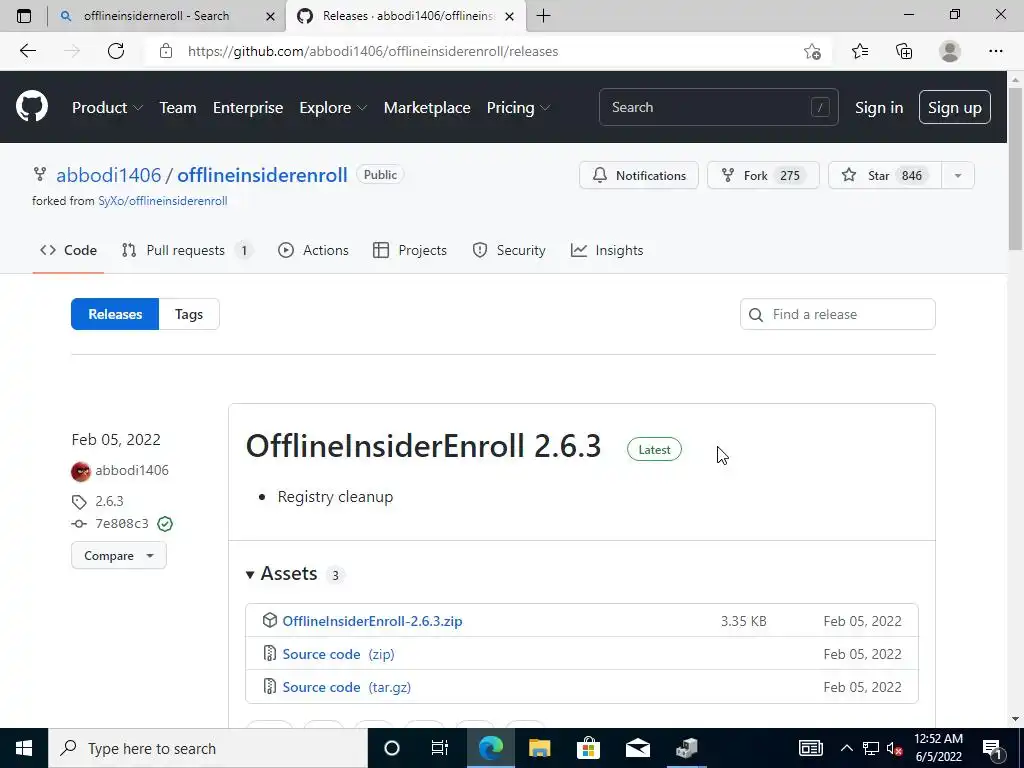Image resolution: width=1024 pixels, height=768 pixels.
Task: Open Microsoft Store from the taskbar
Action: [588, 748]
